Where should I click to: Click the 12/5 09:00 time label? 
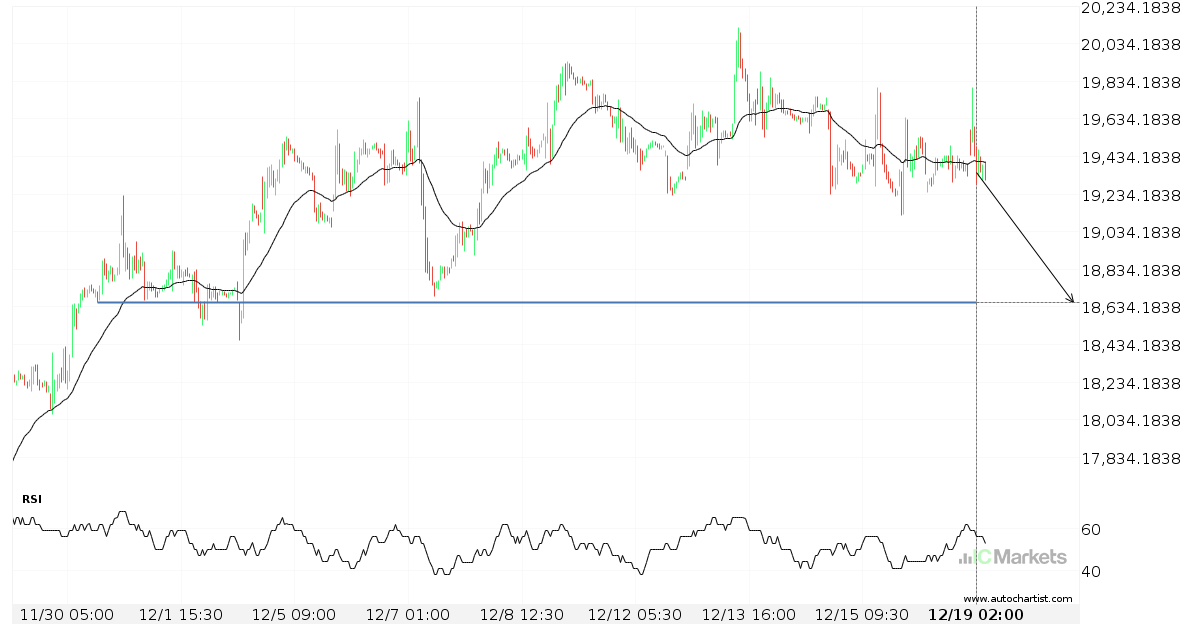coord(293,614)
